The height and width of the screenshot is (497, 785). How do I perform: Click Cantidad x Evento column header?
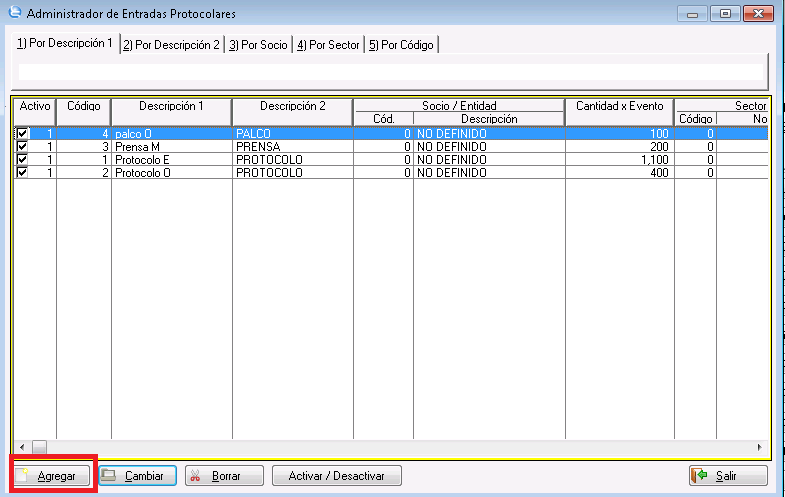pyautogui.click(x=619, y=106)
